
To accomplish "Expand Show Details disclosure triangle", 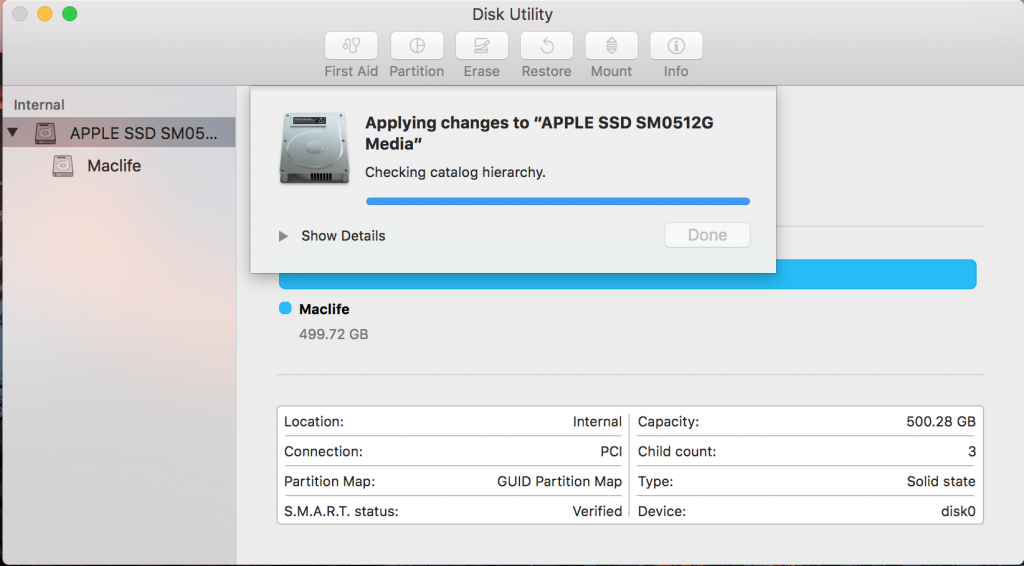I will coord(283,236).
